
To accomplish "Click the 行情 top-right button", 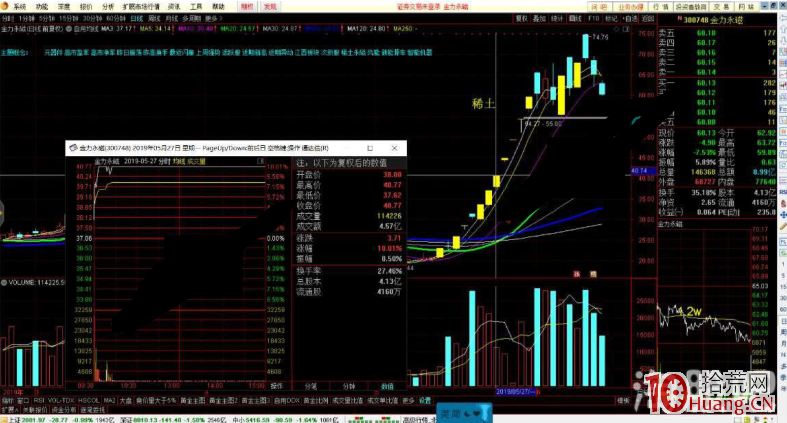I will pos(661,7).
